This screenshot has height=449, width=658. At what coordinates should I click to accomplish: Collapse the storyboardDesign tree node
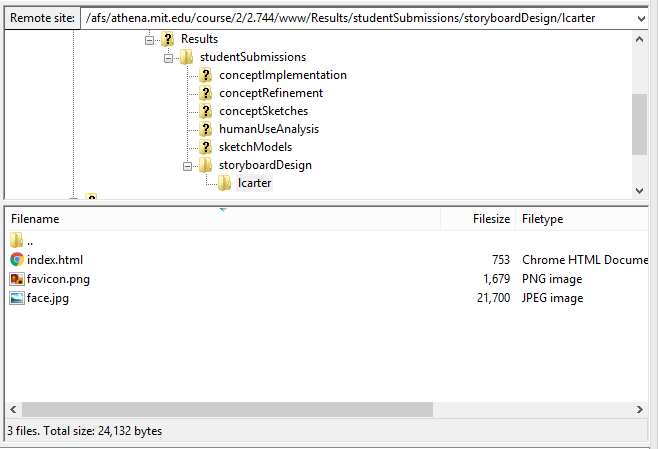[x=187, y=165]
